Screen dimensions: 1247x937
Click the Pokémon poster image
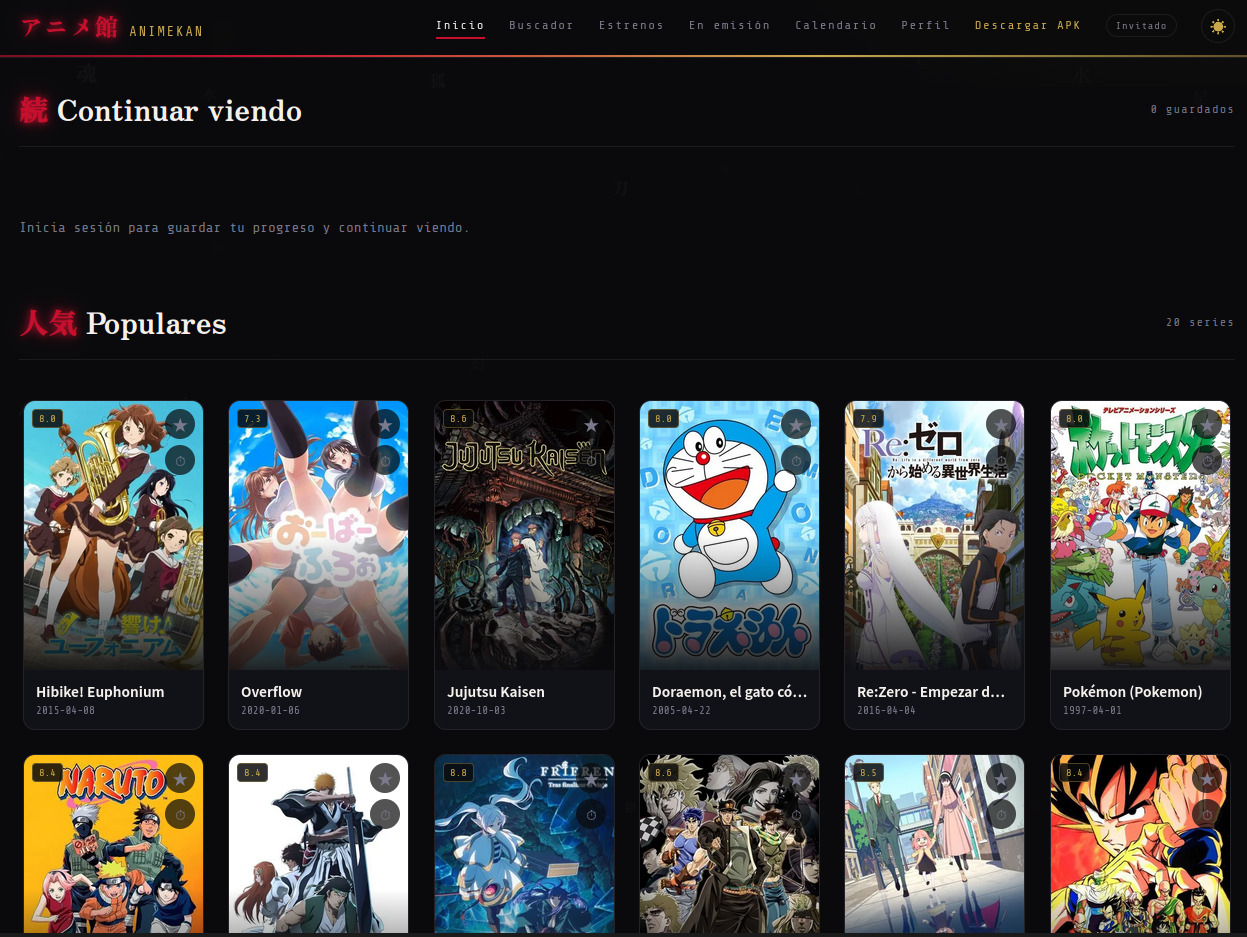[1140, 535]
